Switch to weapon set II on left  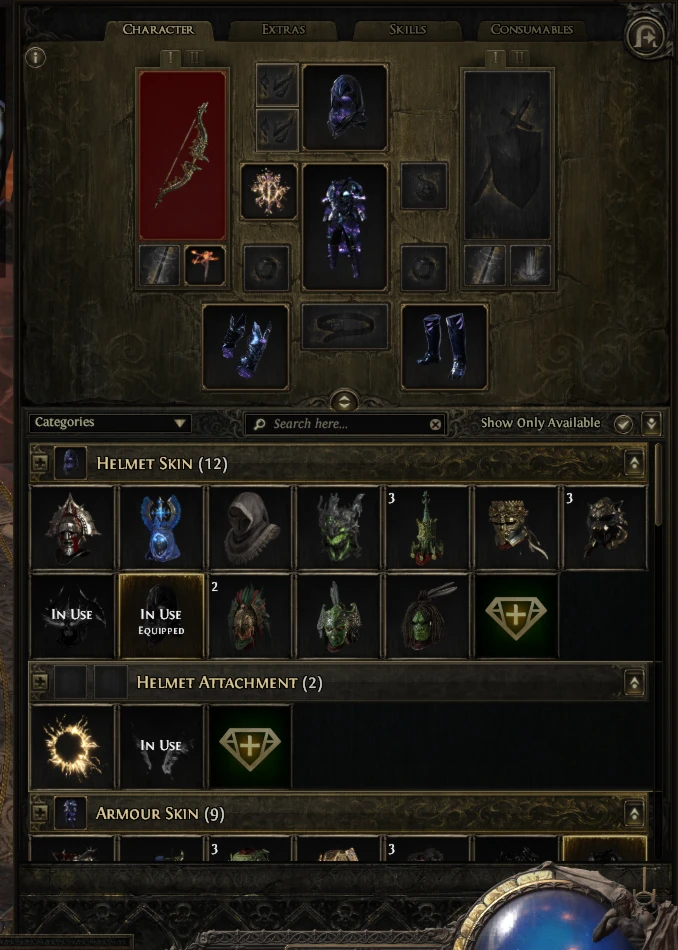[194, 58]
